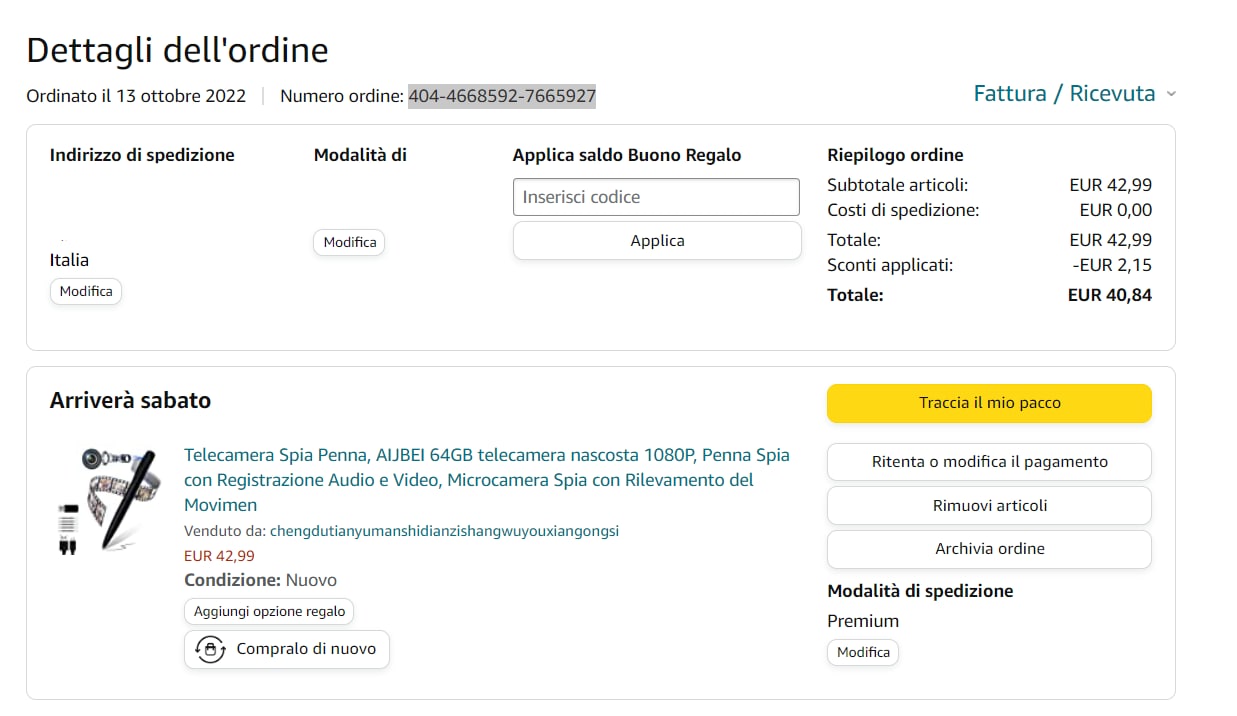Visit seller chengdutianyumanshidianzishangwuyouxiangongsi page
Screen dimensions: 1237x716
coord(444,531)
